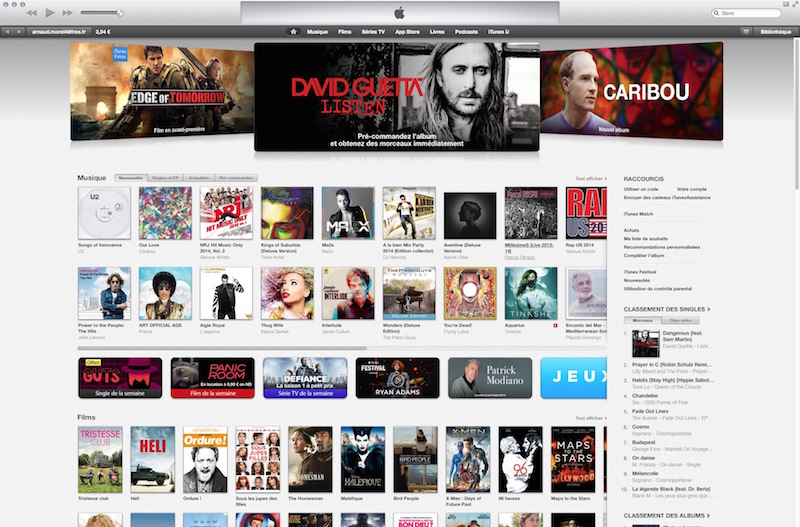Click chart entry Prayer in C
This screenshot has height=527, width=800.
(x=672, y=365)
